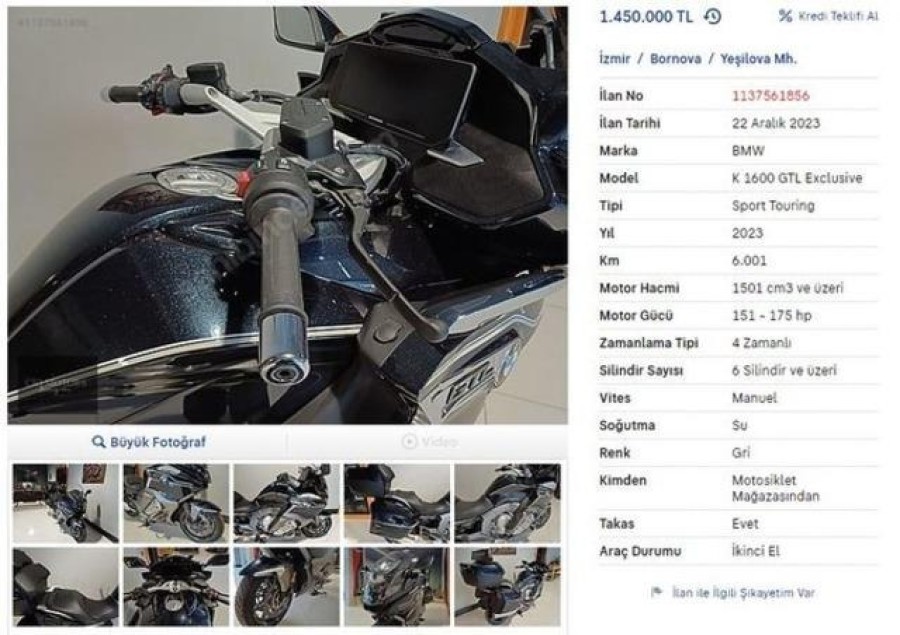
Task: Open the Büyük Fotoğraf tab
Action: (148, 442)
